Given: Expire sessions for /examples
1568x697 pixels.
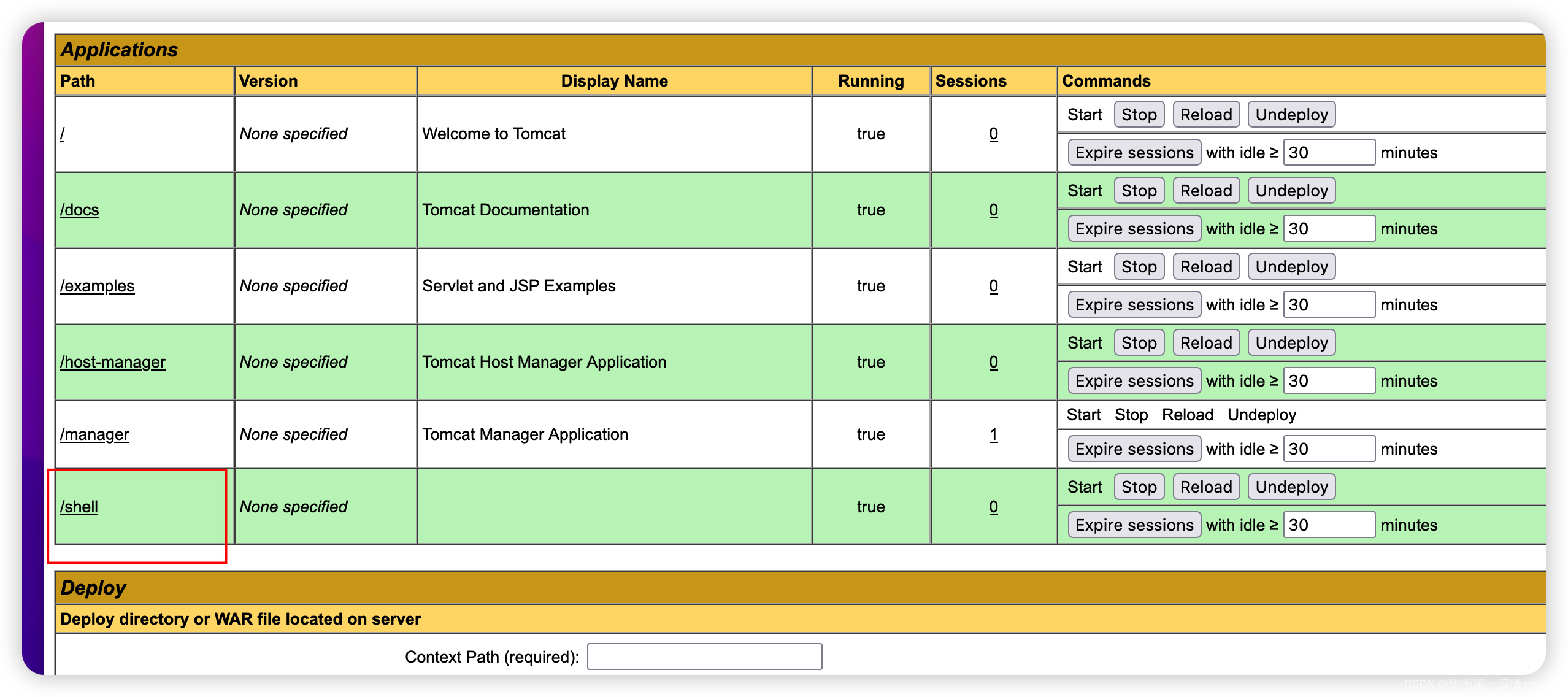Looking at the screenshot, I should click(1134, 305).
